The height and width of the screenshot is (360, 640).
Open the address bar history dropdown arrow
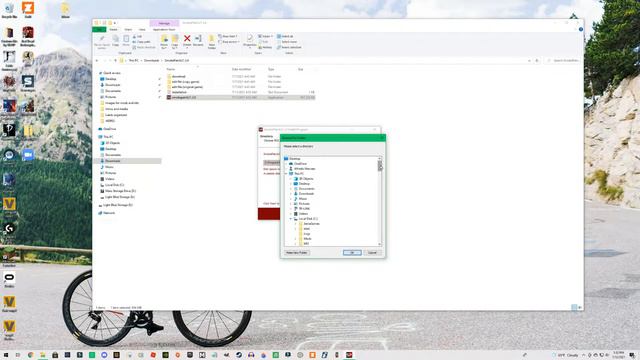pos(529,60)
